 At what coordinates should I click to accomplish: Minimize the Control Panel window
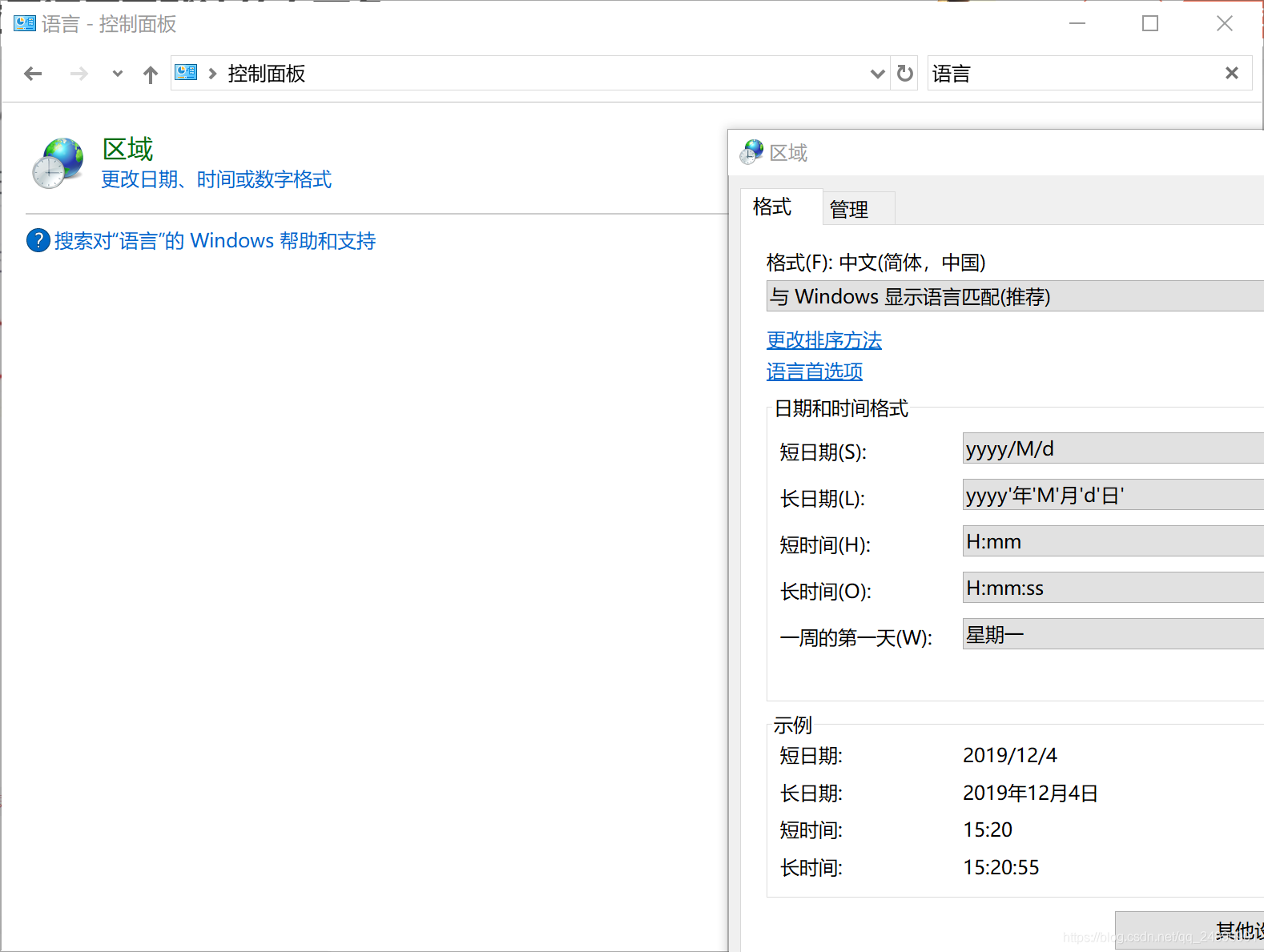(1077, 23)
